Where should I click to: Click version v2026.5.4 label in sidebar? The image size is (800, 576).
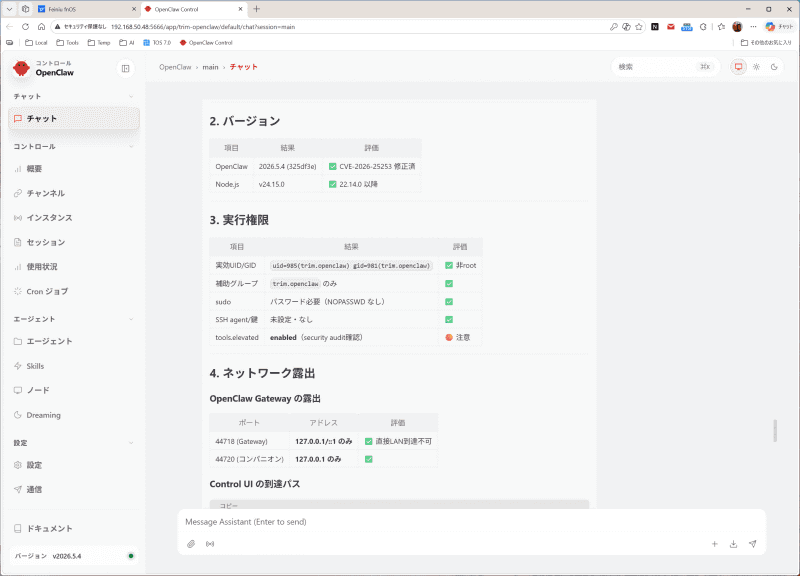[x=67, y=556]
